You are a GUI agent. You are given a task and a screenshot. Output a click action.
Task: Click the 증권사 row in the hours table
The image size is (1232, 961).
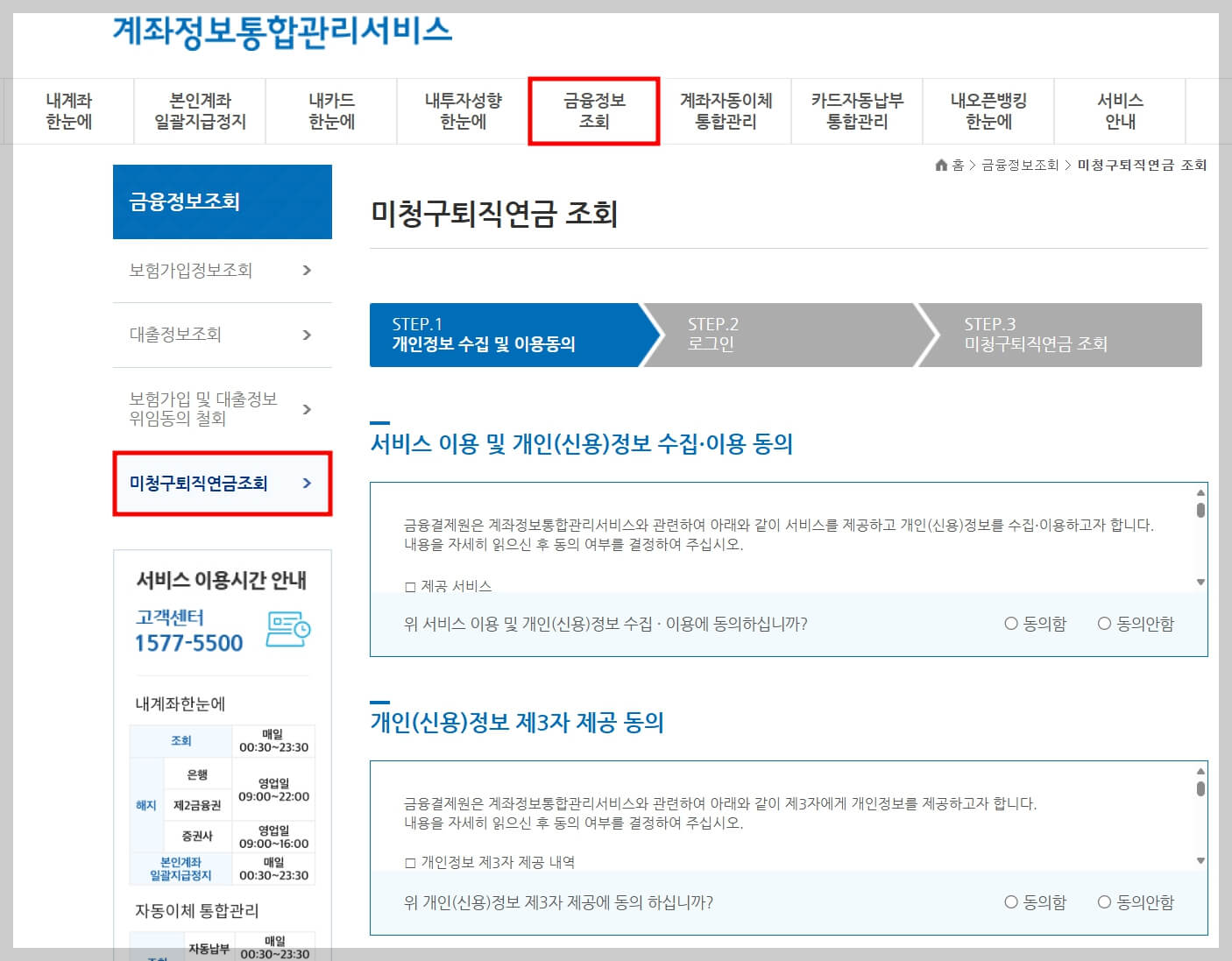tap(197, 836)
